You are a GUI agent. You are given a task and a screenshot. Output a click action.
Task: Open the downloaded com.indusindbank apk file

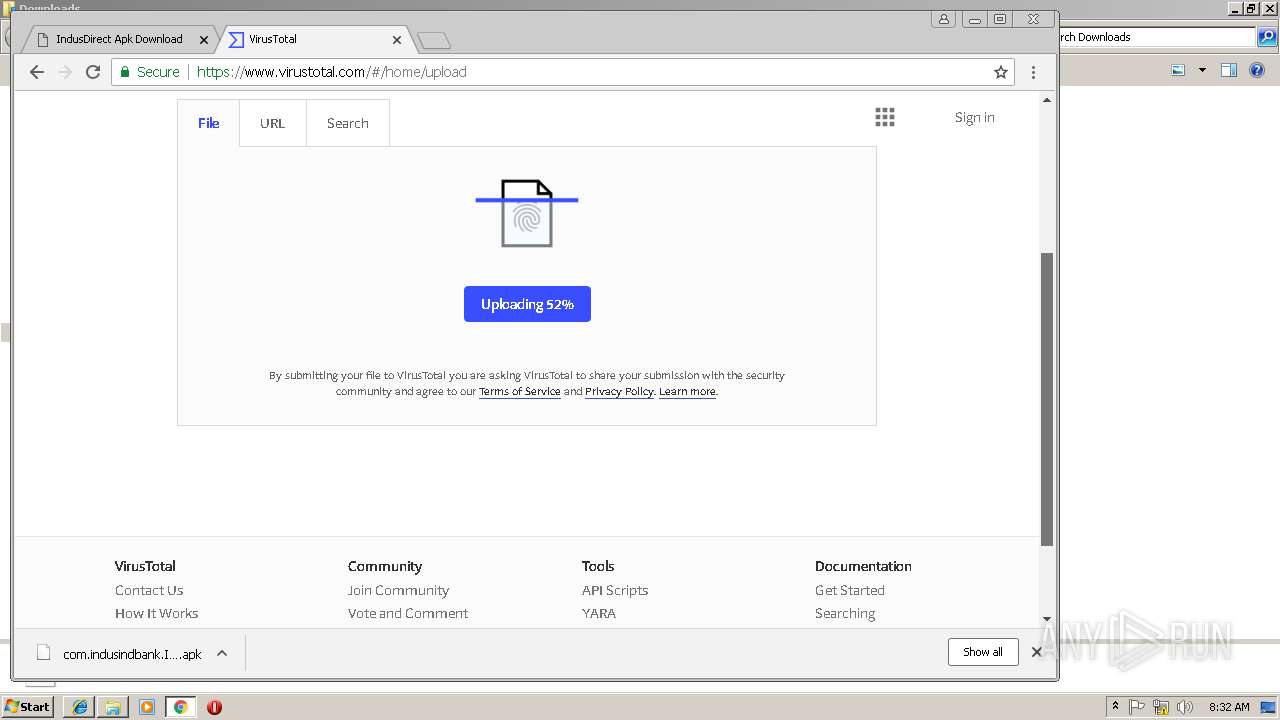pyautogui.click(x=120, y=654)
